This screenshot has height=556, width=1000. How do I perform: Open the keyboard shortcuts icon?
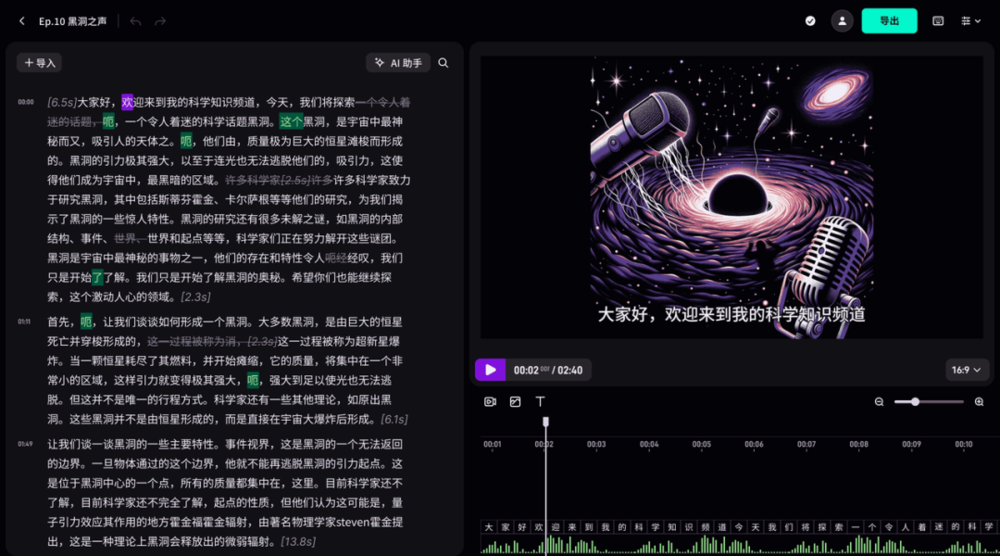click(938, 21)
